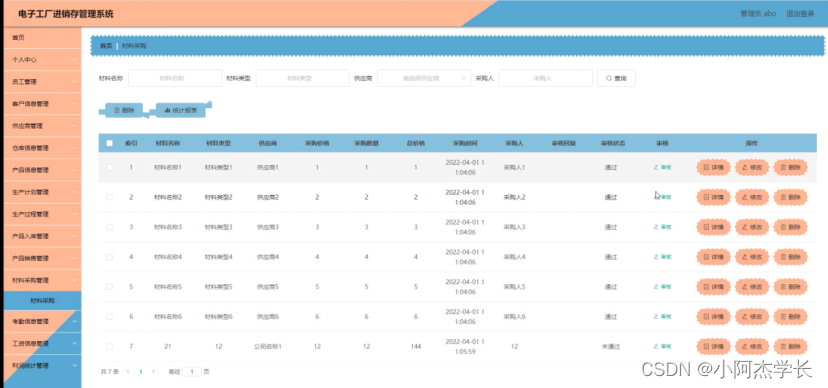Open the 统计报表 statistics report

[181, 110]
